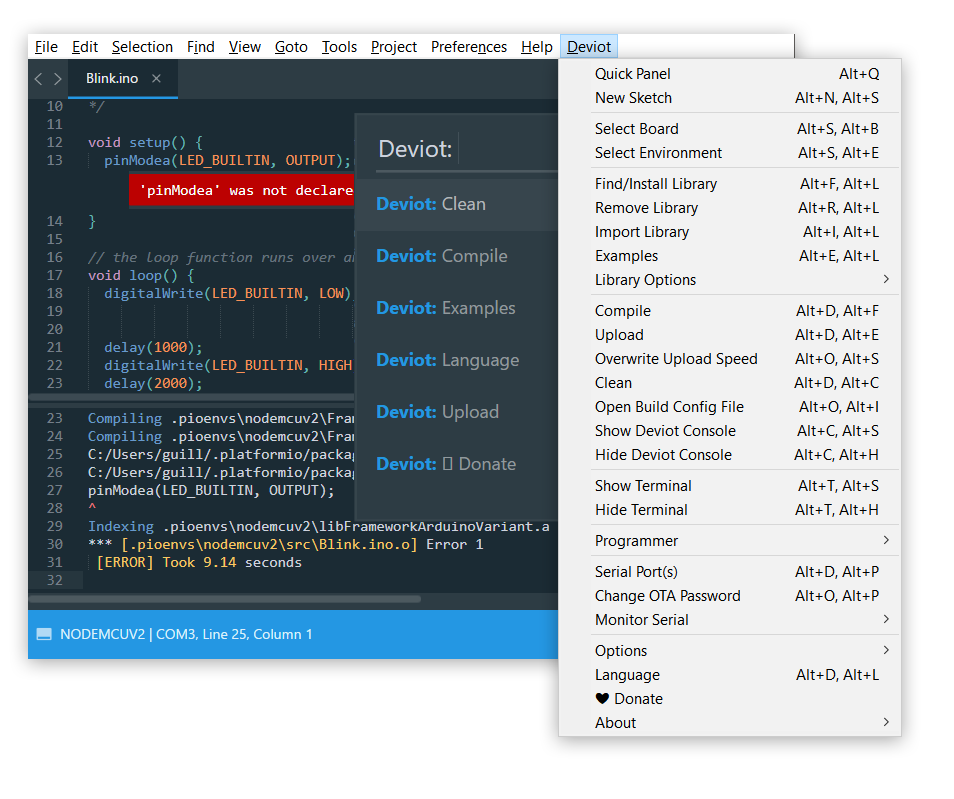Close the Blink.ino tab
The image size is (954, 799).
click(156, 79)
